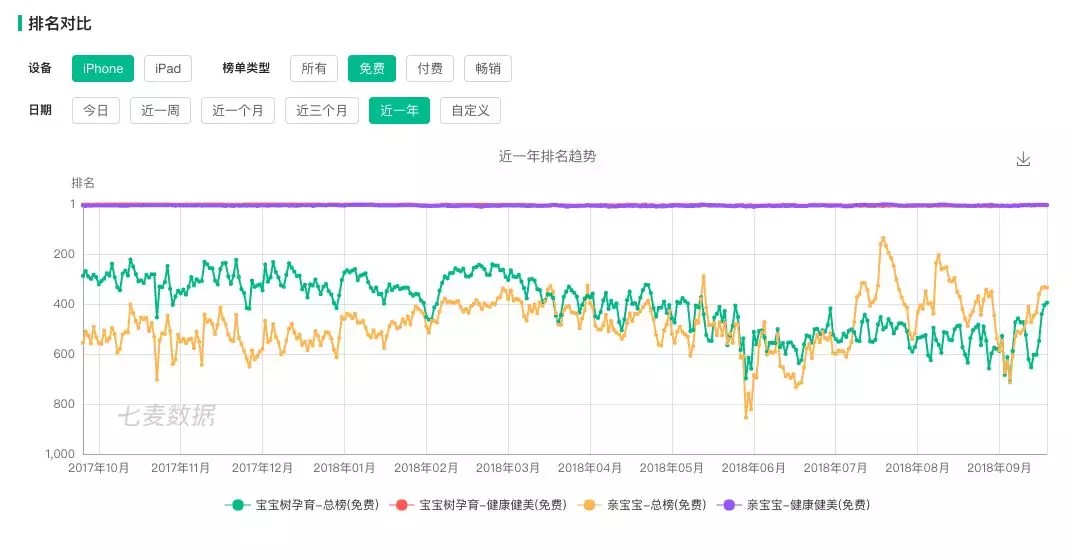Select iPhone as the device
1073x555 pixels.
(103, 68)
